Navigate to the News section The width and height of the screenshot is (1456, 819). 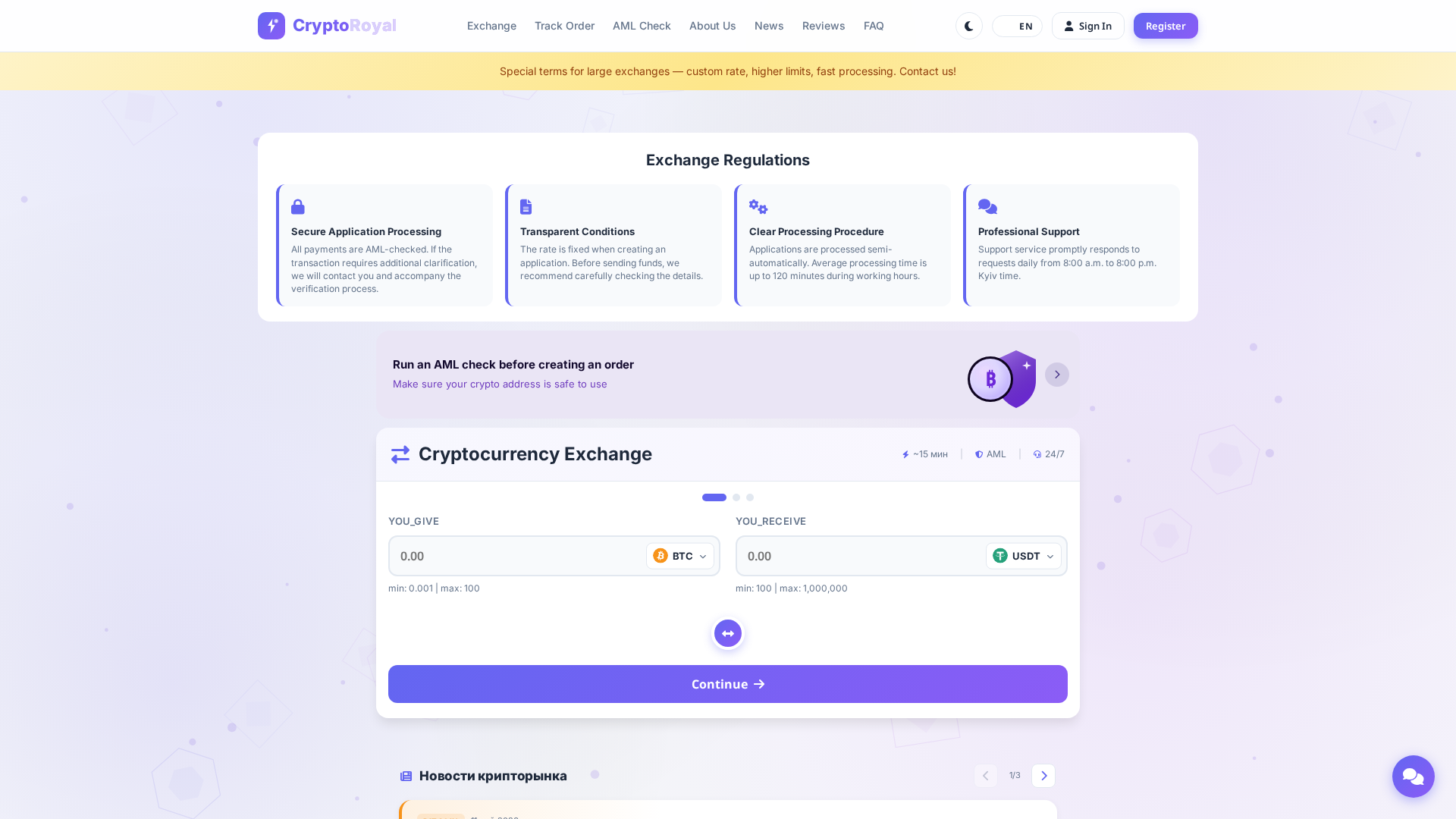click(769, 26)
